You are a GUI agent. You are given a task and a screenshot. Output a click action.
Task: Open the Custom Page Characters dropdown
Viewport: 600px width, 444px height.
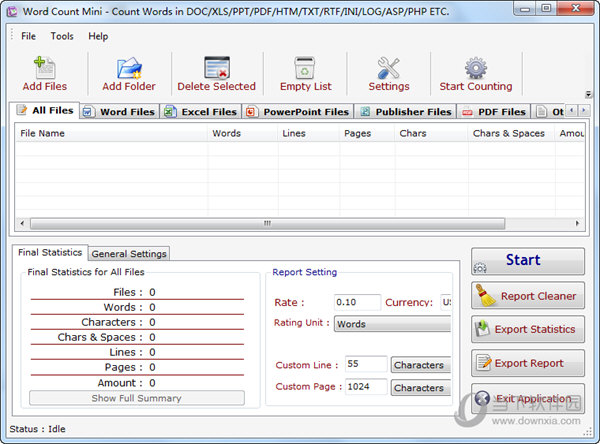point(419,388)
